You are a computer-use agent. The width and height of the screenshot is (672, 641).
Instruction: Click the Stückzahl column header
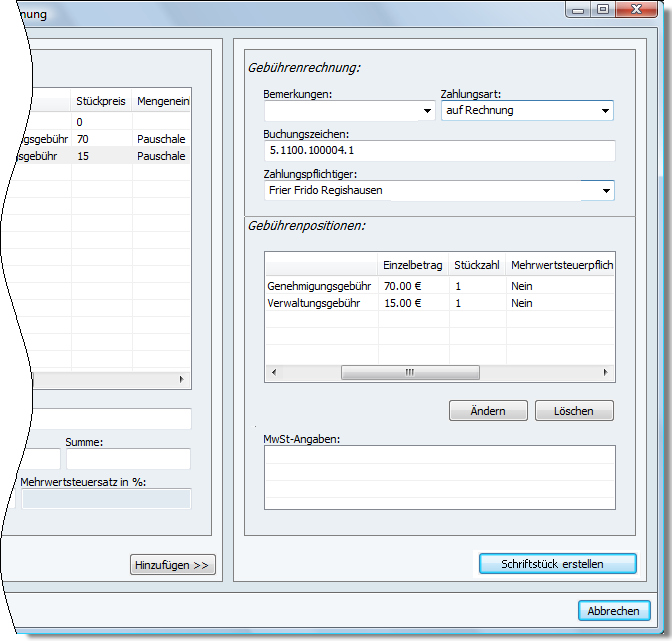477,265
